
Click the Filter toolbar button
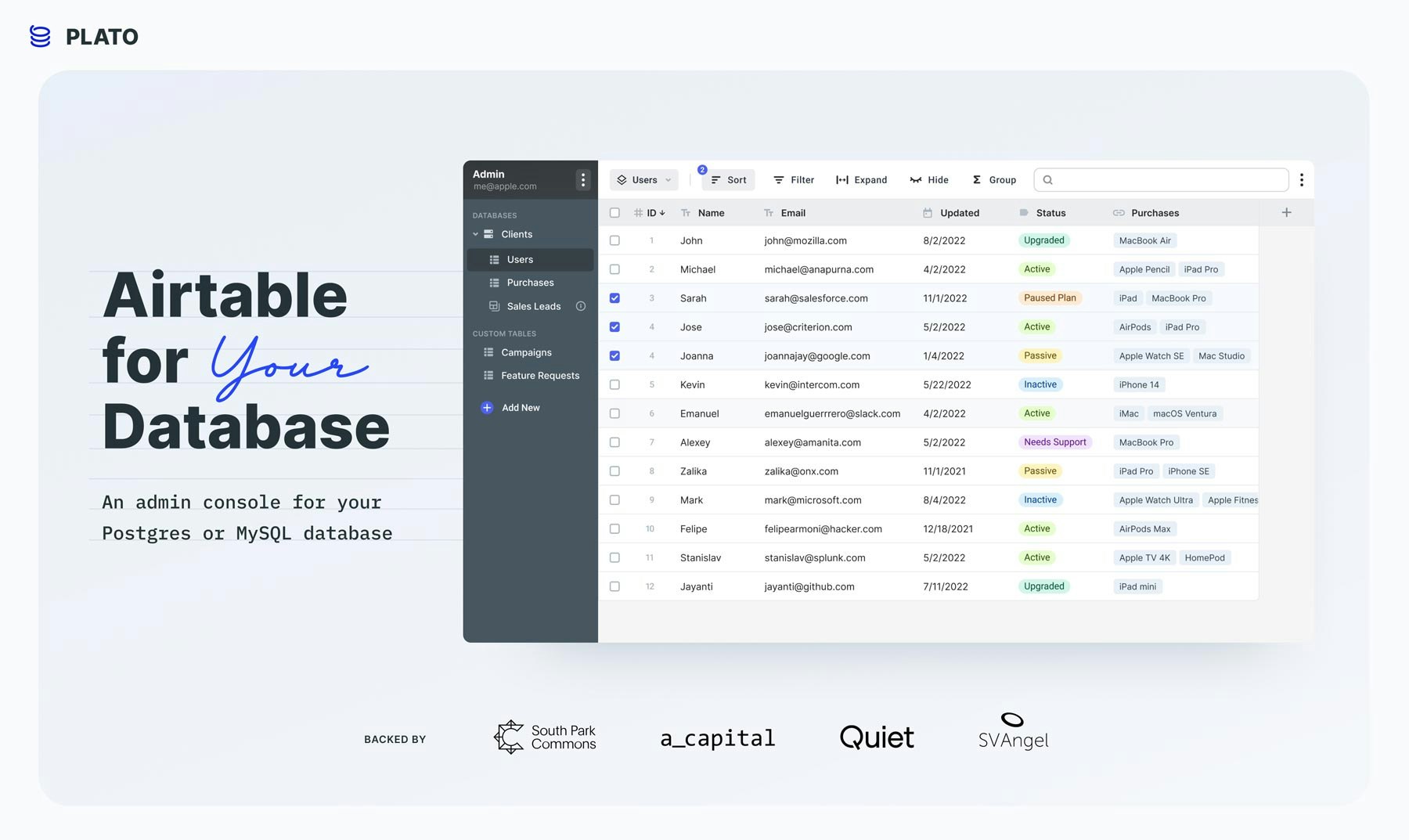coord(794,180)
